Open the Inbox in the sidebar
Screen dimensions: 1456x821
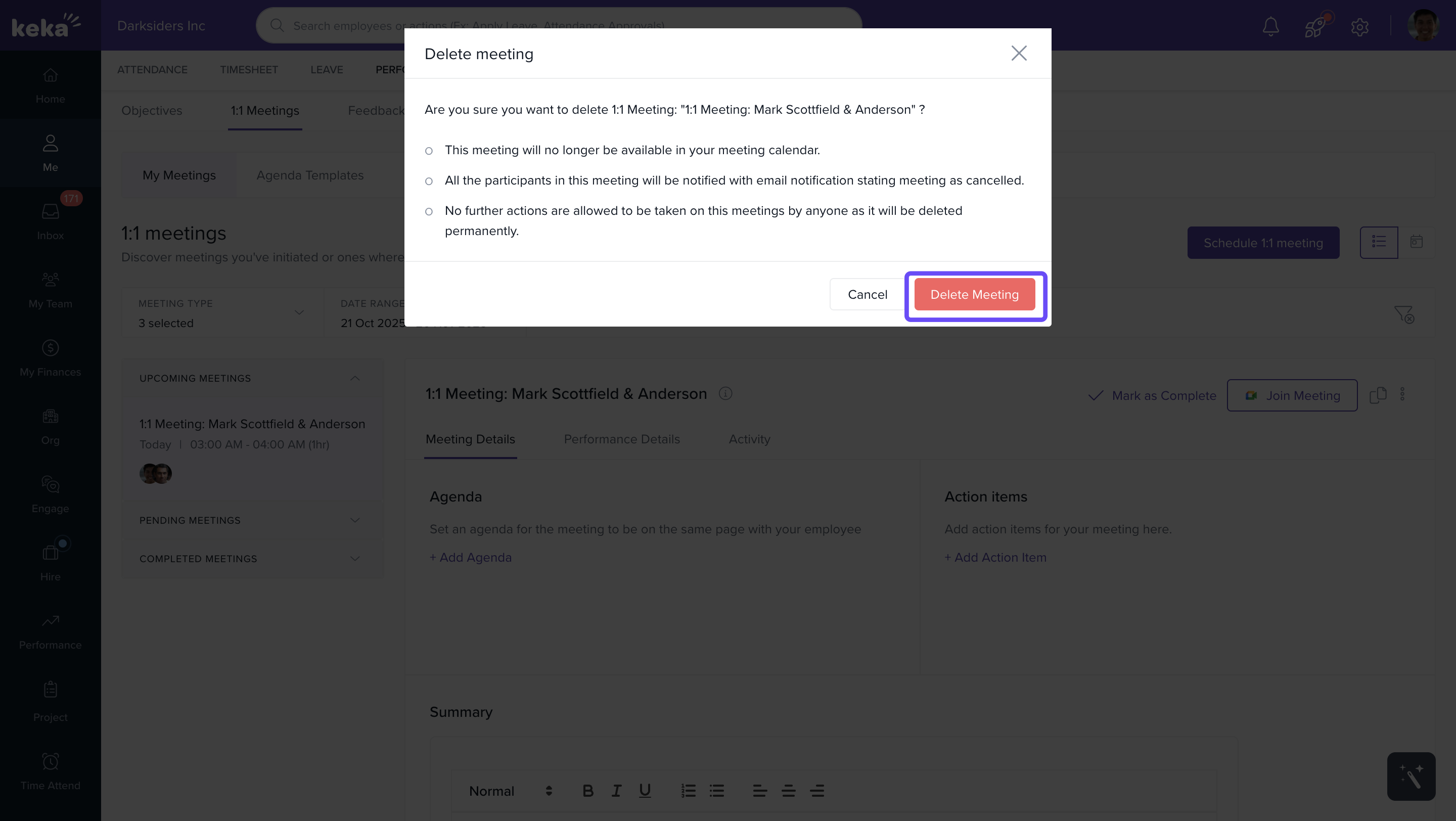(51, 220)
